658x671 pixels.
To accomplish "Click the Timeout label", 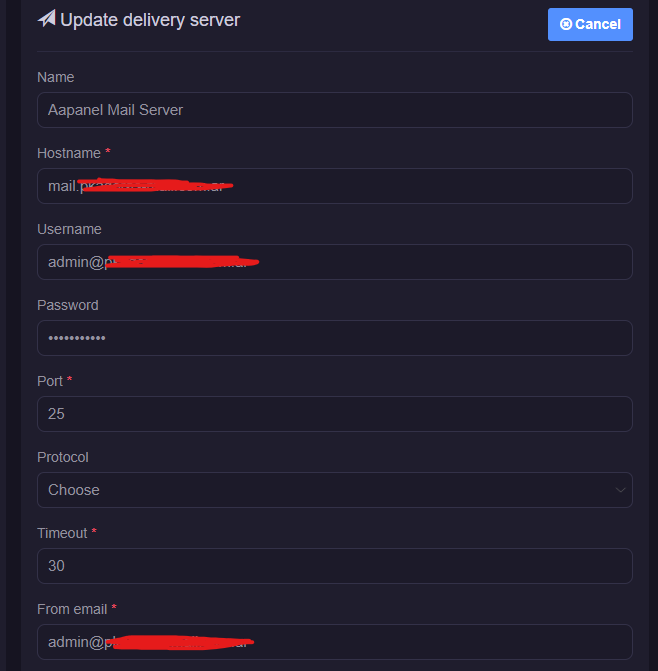I will click(x=62, y=533).
